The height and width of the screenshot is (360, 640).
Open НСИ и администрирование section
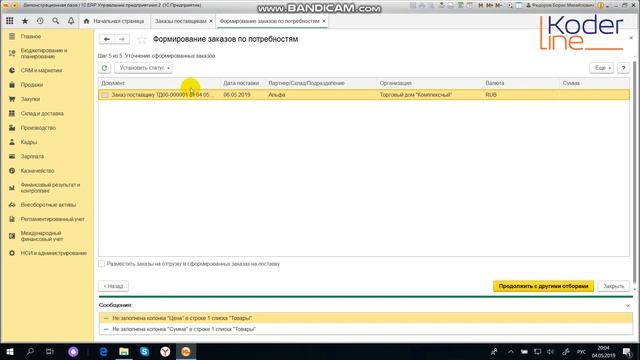(53, 253)
